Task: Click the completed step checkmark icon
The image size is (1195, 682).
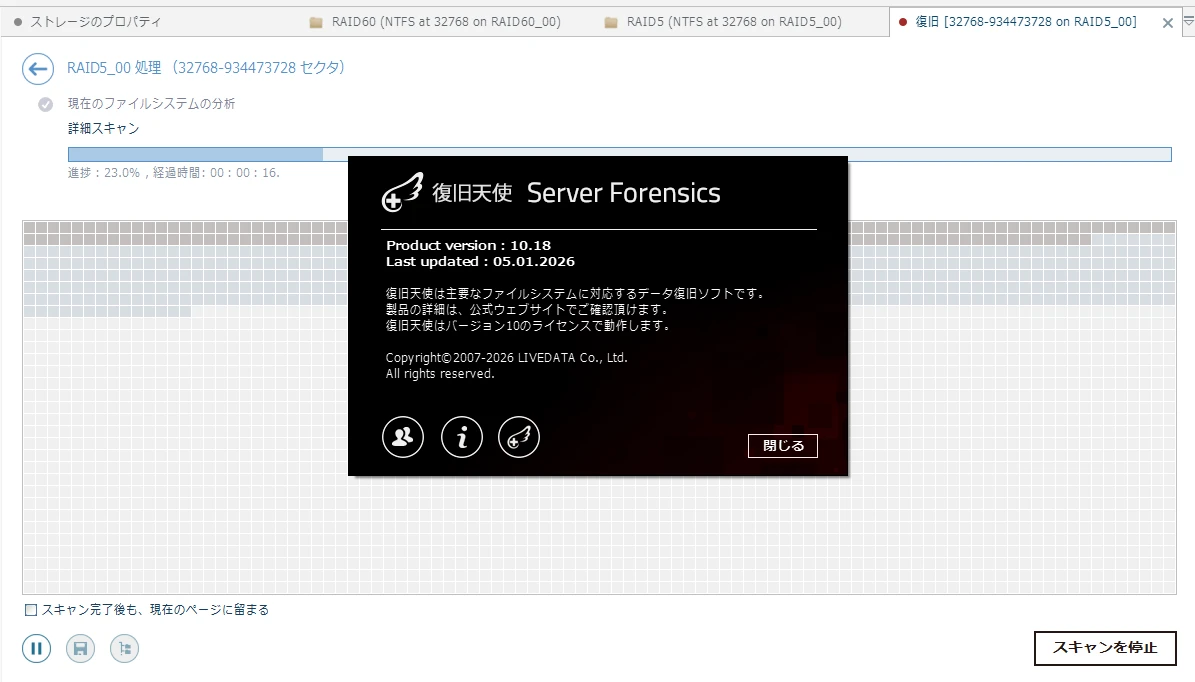Action: 46,104
